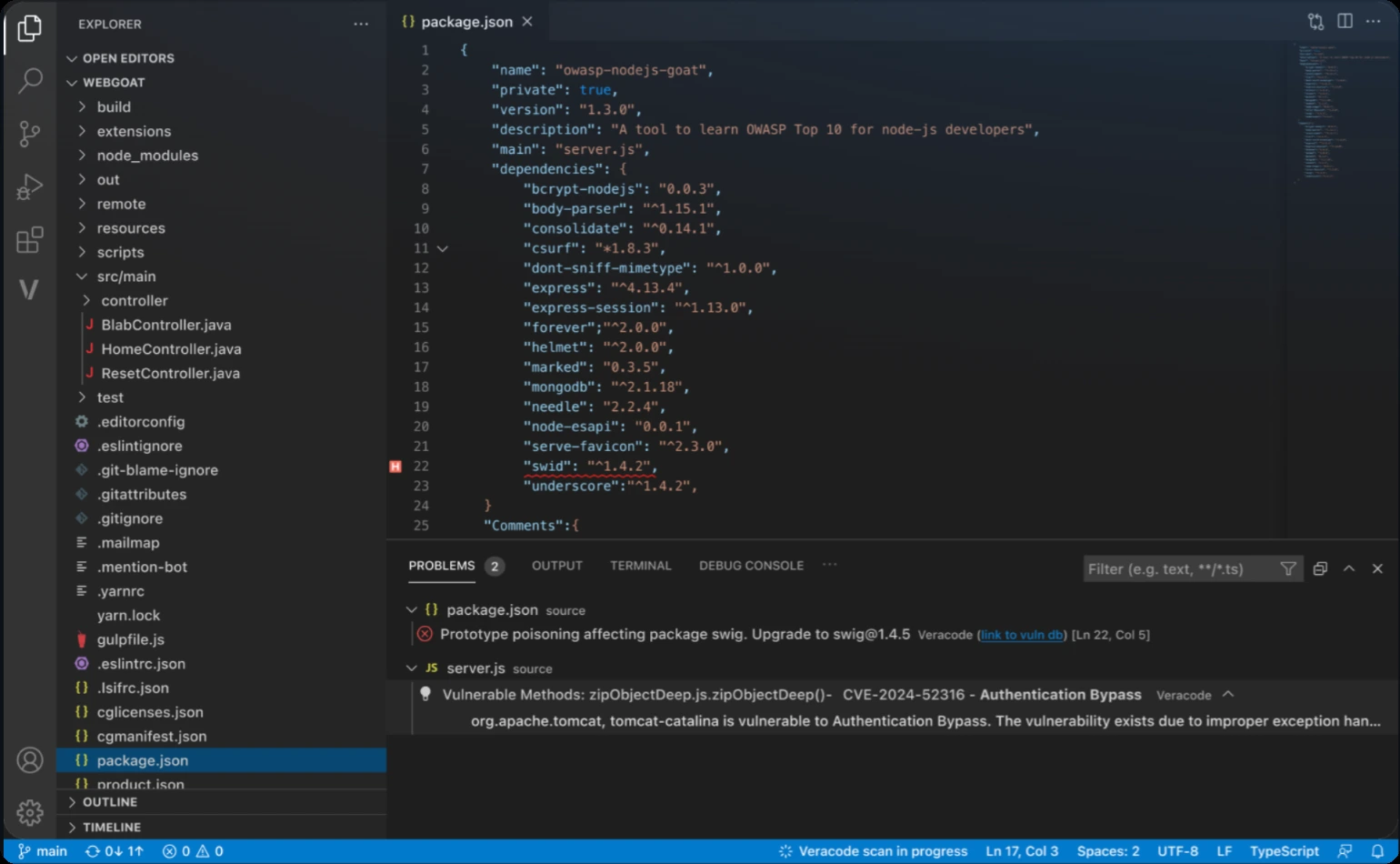1400x864 pixels.
Task: Switch to the Problems tab
Action: (x=442, y=566)
